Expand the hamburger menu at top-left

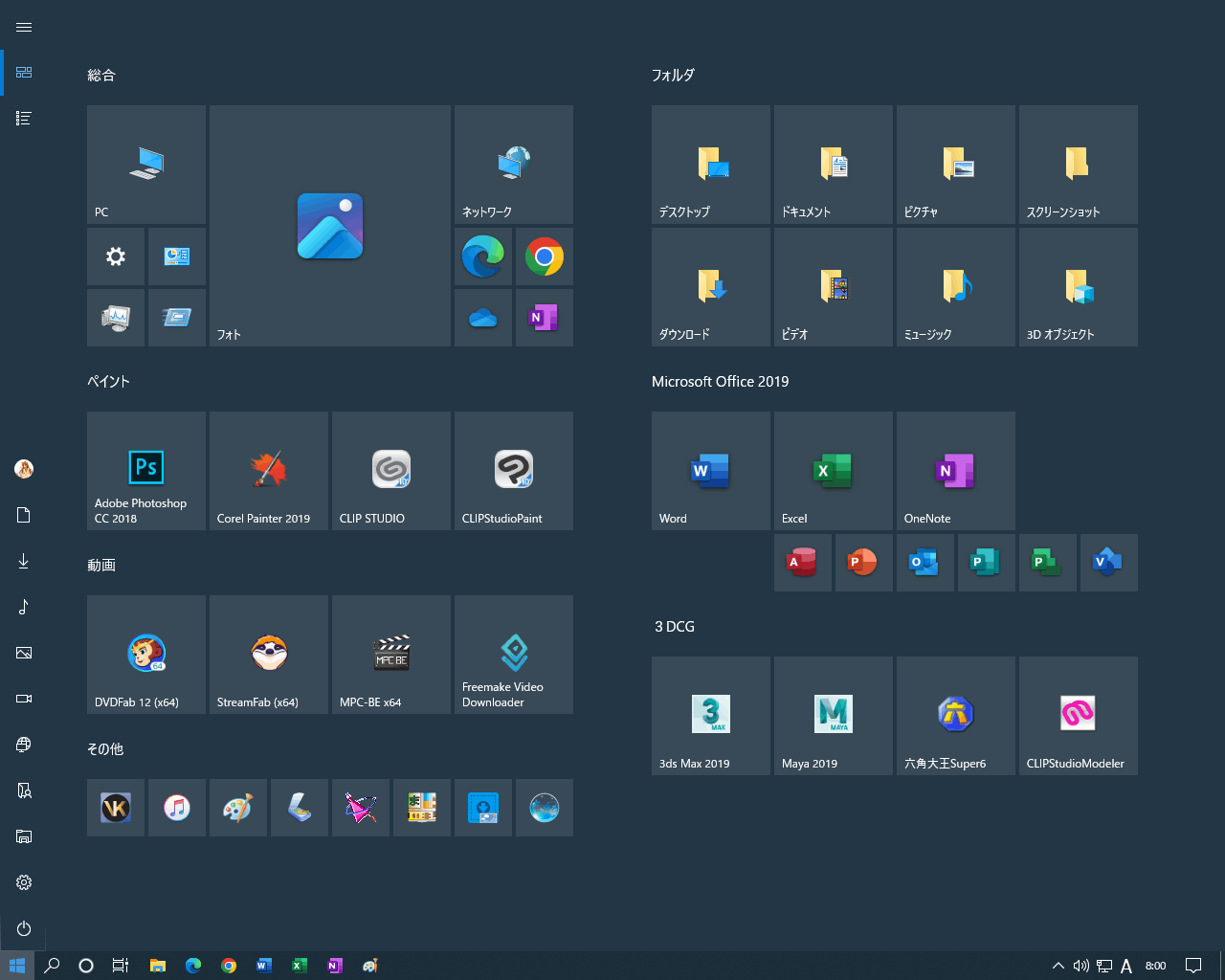pyautogui.click(x=24, y=27)
